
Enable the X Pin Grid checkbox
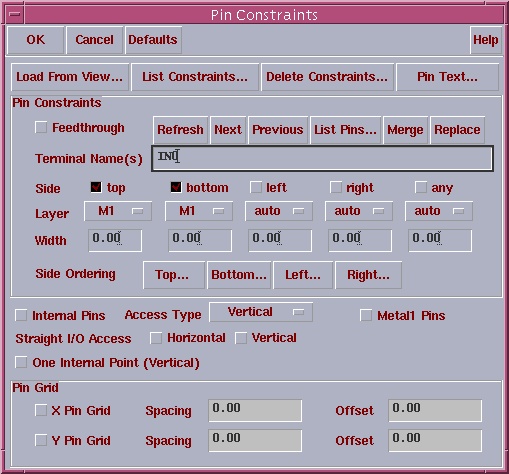coord(41,410)
